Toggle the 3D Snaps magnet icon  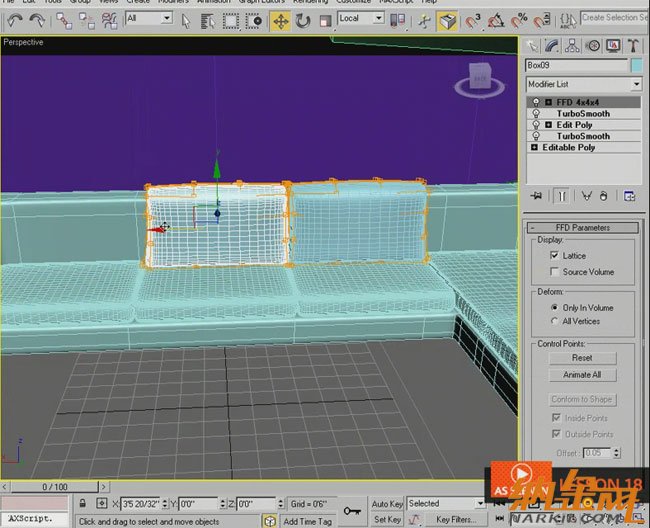point(473,21)
